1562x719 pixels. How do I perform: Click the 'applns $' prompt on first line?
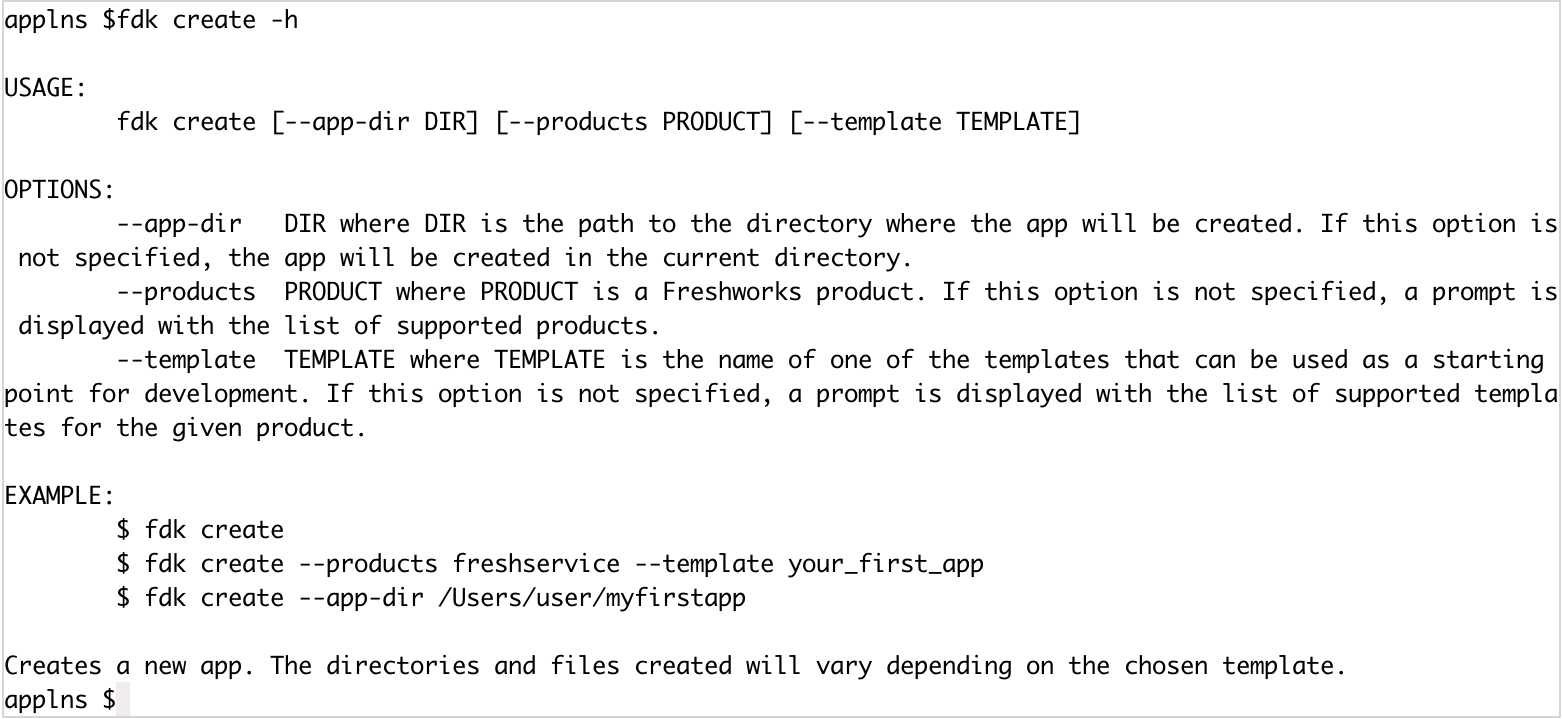(x=60, y=20)
